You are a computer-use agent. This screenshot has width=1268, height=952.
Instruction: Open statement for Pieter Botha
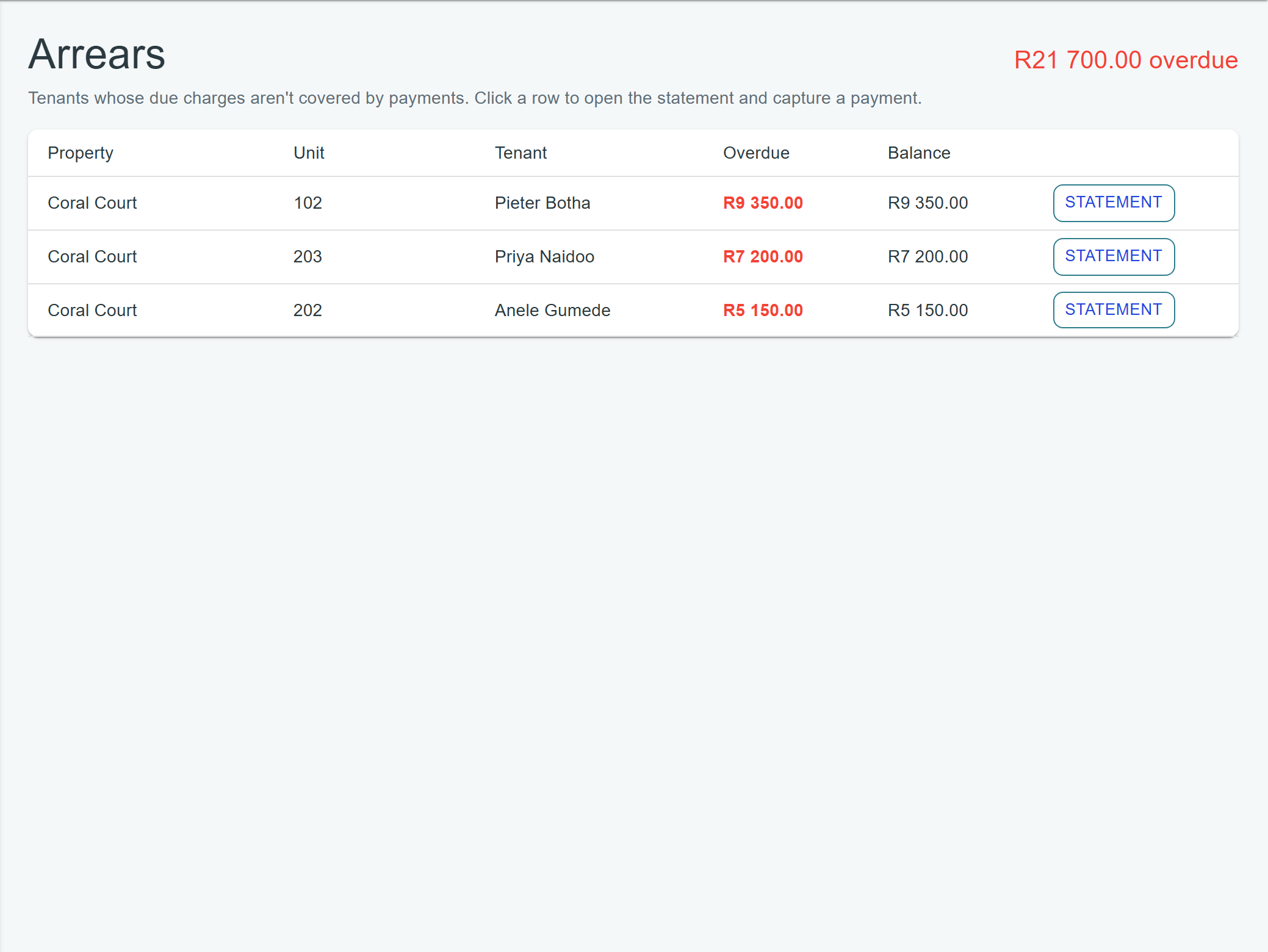[1114, 203]
